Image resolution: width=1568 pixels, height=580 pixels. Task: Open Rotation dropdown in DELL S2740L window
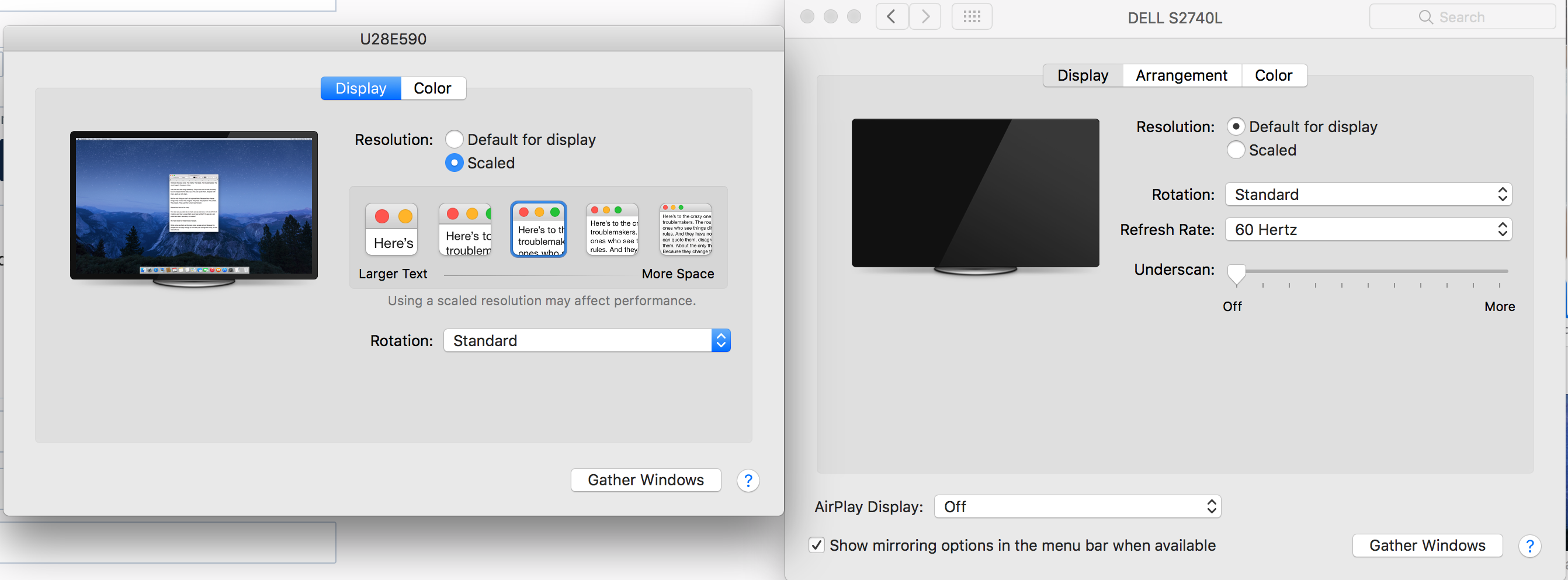coord(1368,194)
